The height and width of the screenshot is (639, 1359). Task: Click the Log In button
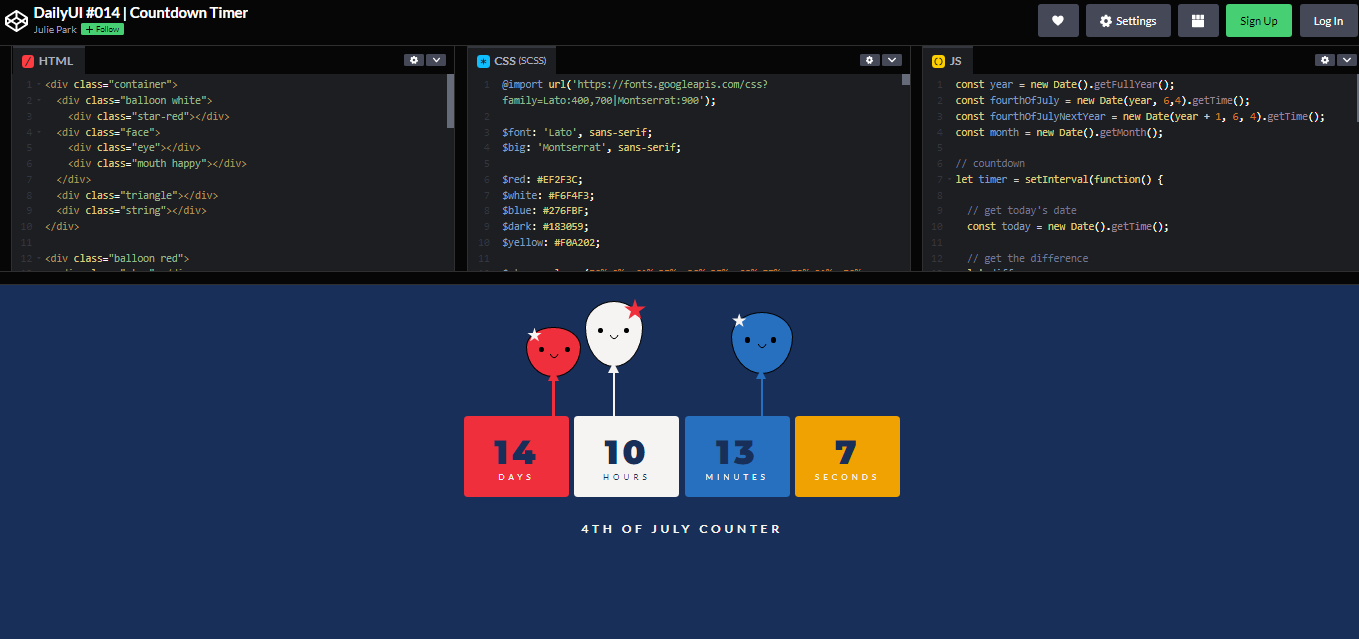1328,21
